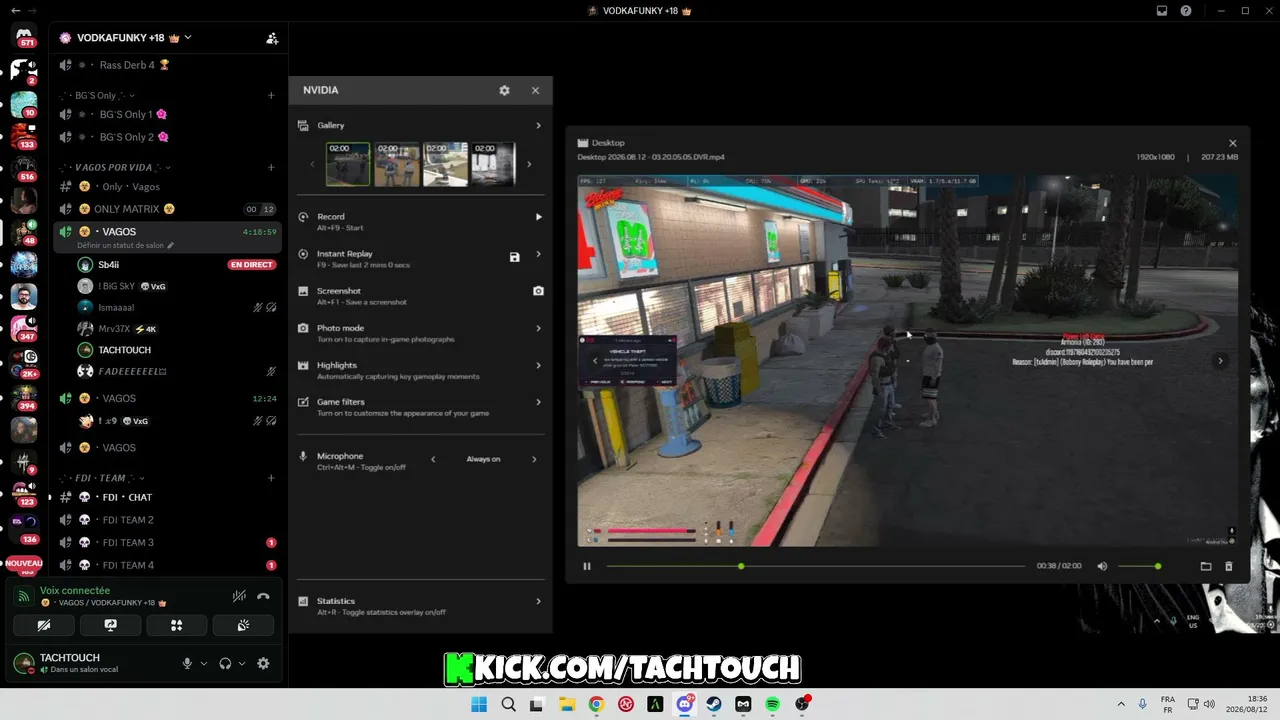Expand the NVIDIA Gallery section
Screen dimensions: 1280x720
pyautogui.click(x=538, y=126)
